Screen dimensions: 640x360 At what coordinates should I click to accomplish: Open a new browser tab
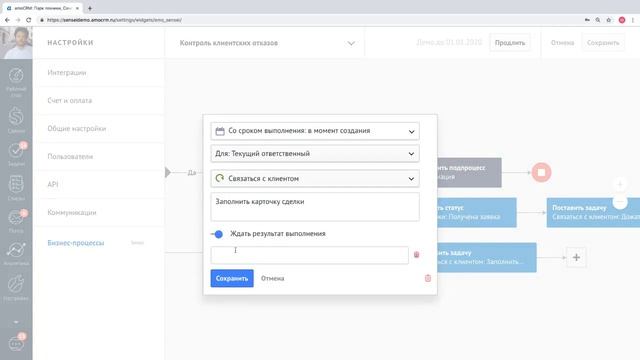click(x=90, y=8)
